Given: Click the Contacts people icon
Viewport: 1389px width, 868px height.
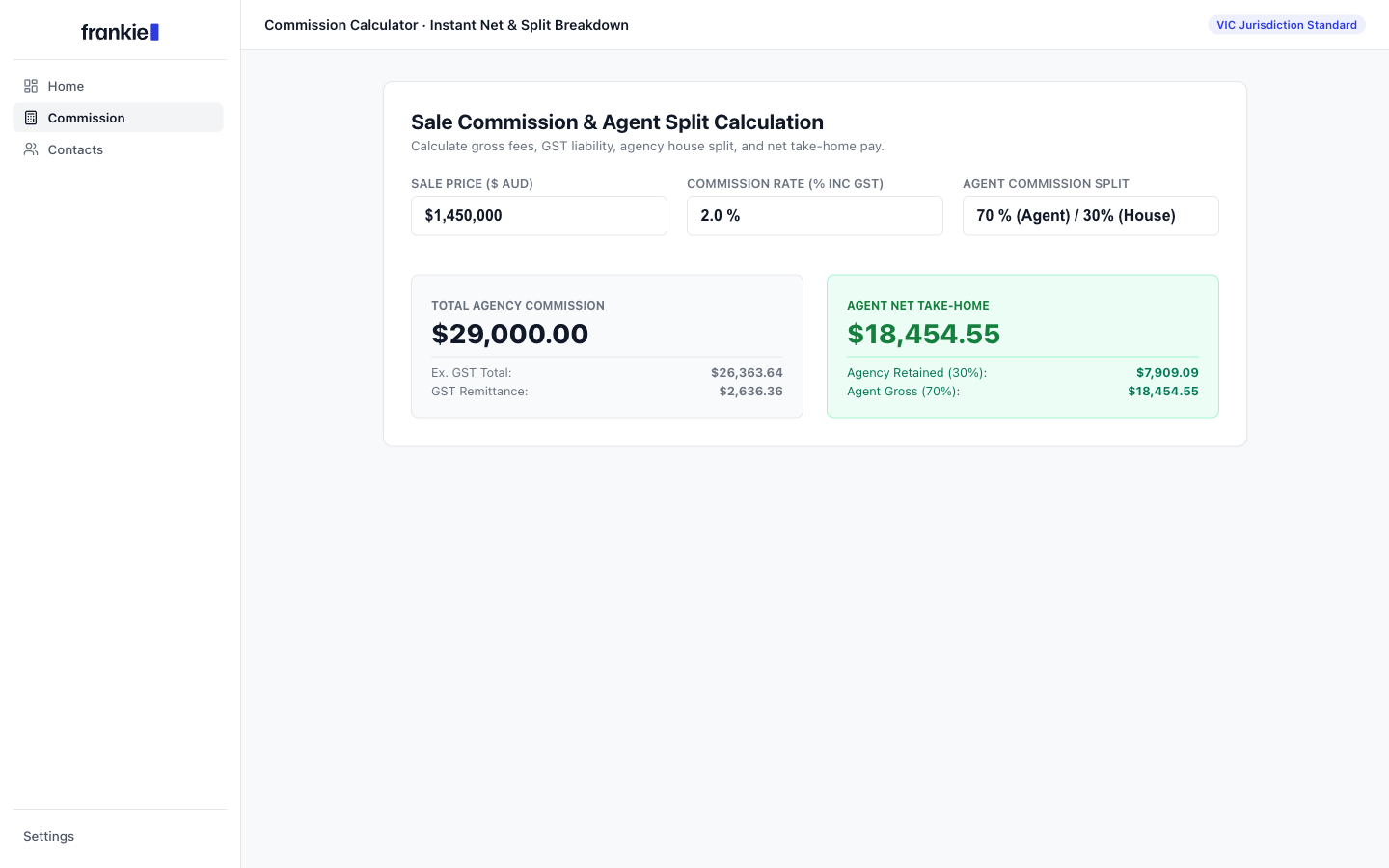Looking at the screenshot, I should pos(31,149).
